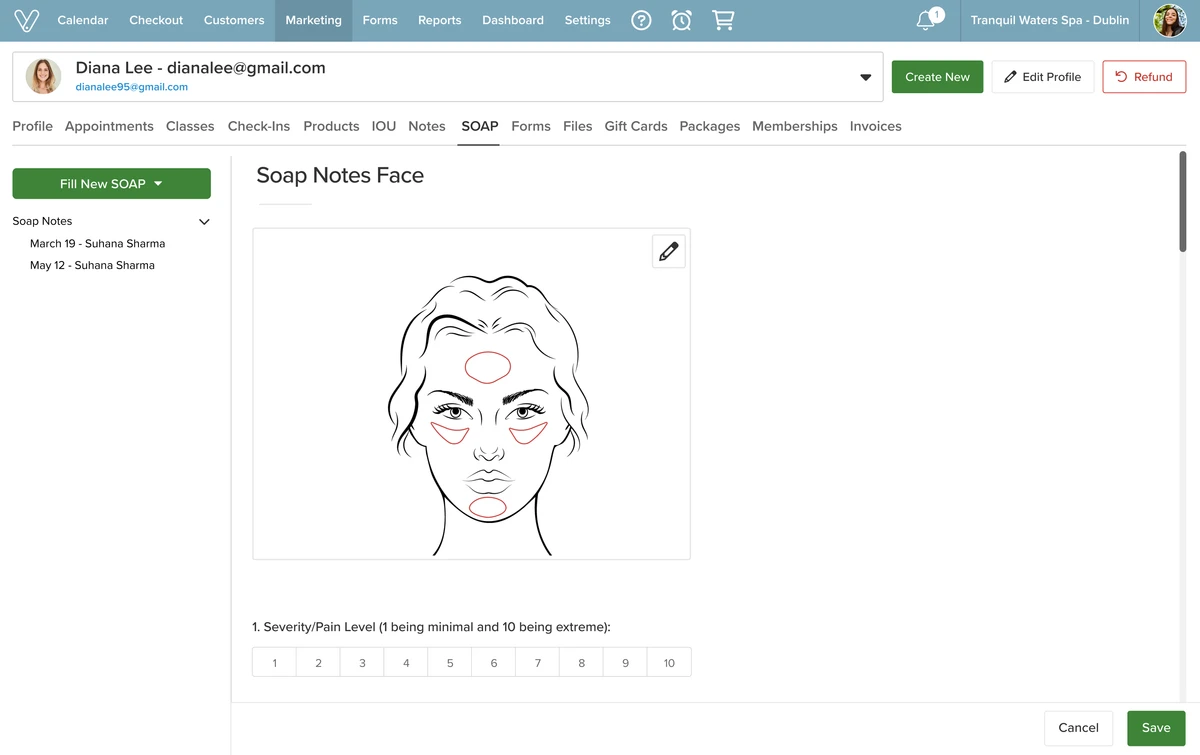Open the Dashboard menu
Screen dimensions: 1200x755
pos(513,20)
